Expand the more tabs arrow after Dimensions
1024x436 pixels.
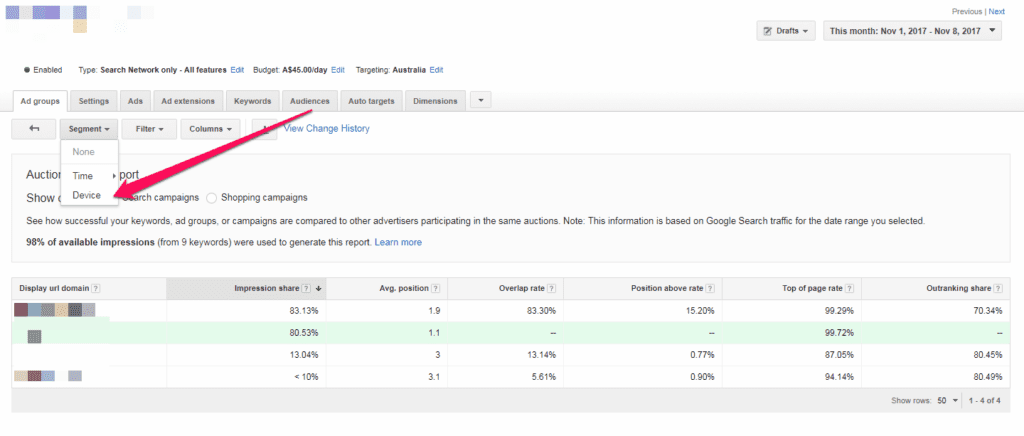tap(481, 101)
